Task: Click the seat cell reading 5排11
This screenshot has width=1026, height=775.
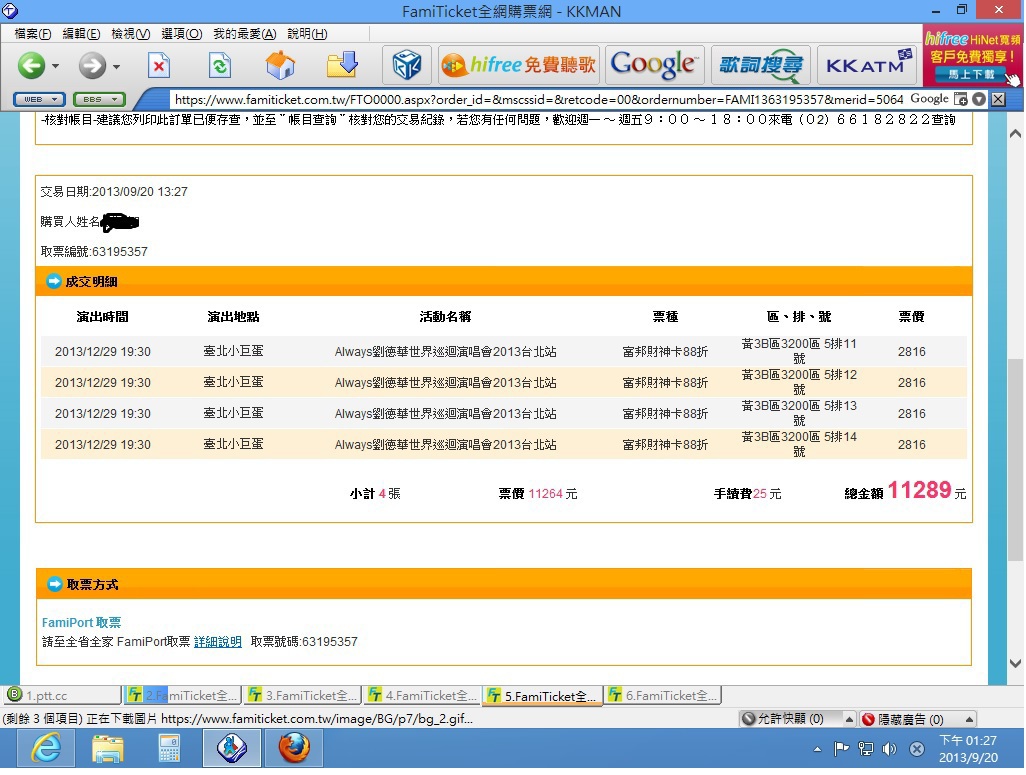Action: [798, 351]
